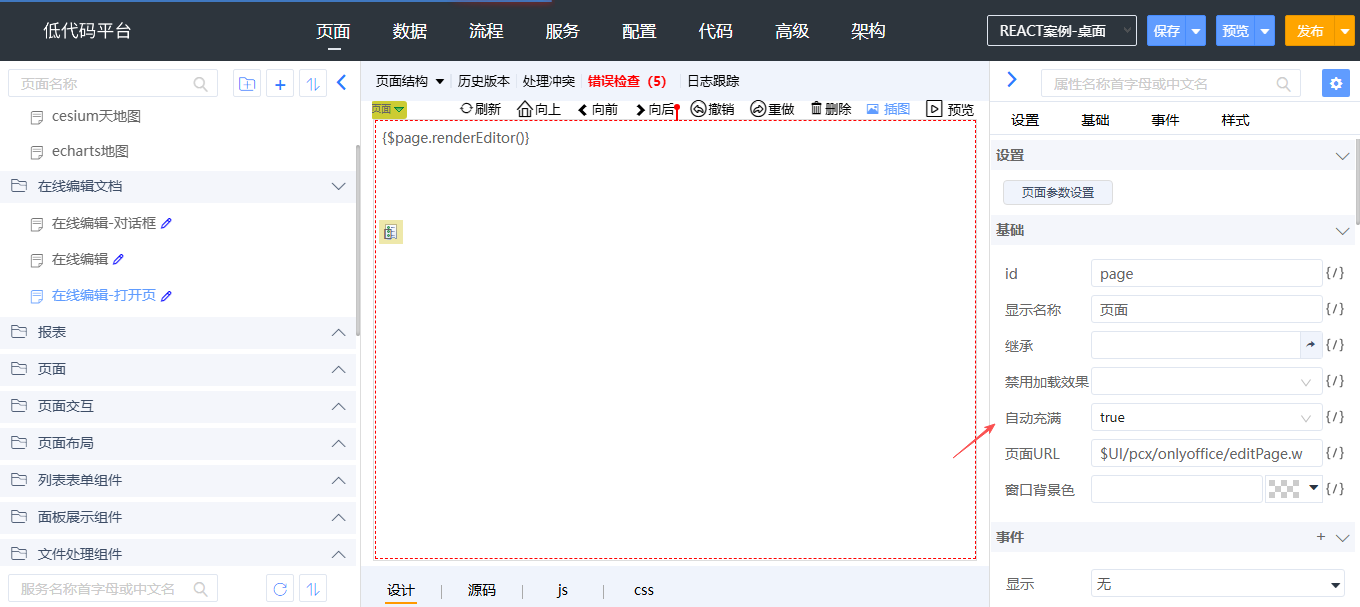Screen dimensions: 1360x607
Task: Collapse the left panel with chevron arrow
Action: (x=341, y=83)
